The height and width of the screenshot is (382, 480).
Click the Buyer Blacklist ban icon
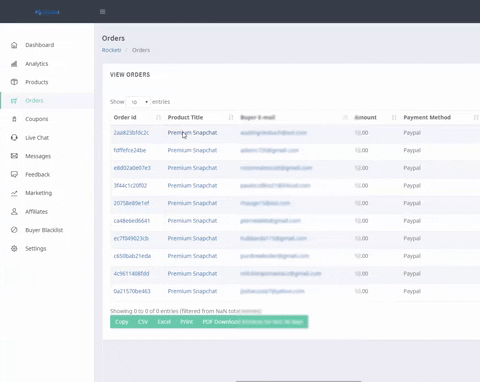14,230
